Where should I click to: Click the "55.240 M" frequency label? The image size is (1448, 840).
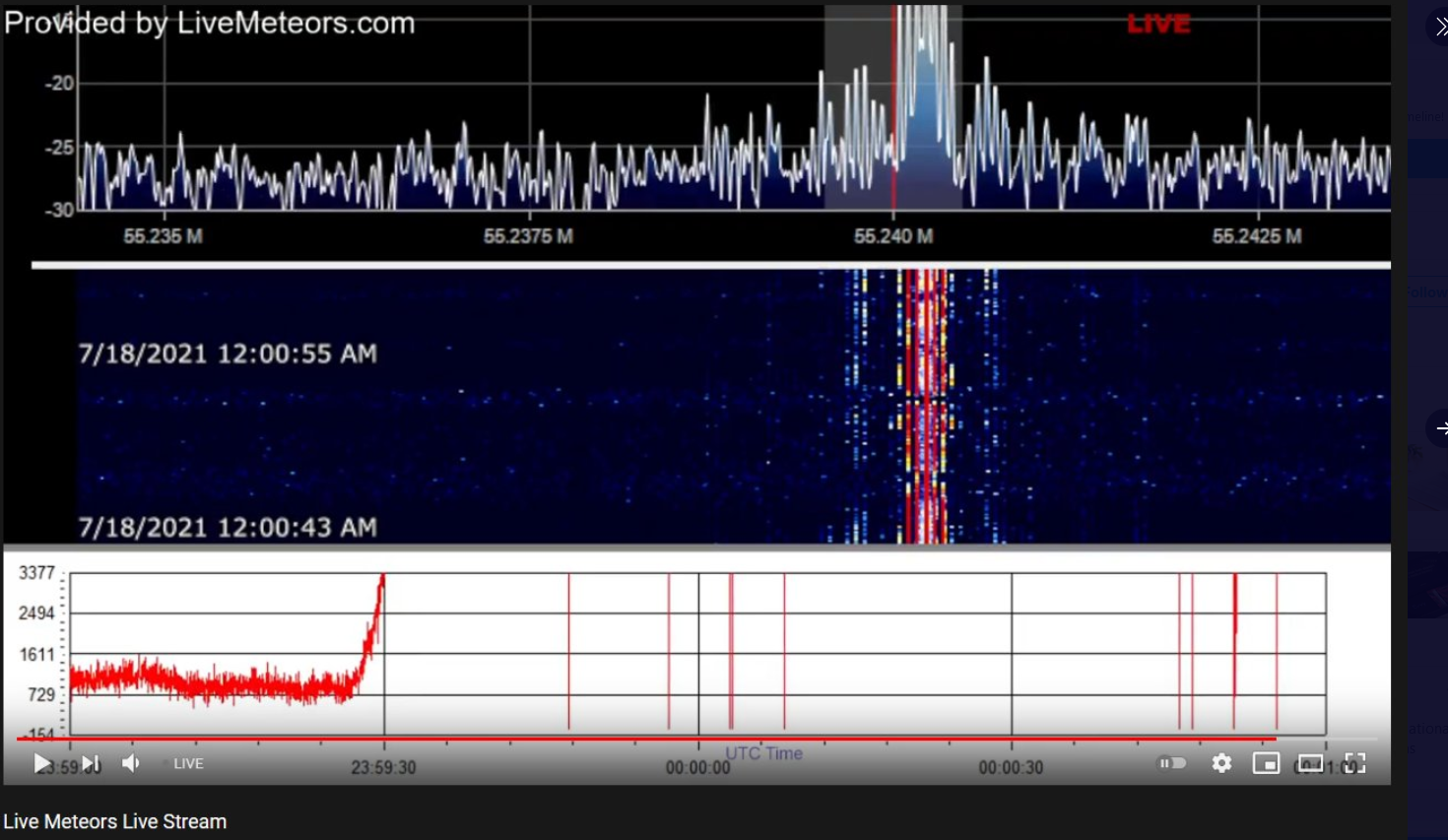(x=892, y=236)
